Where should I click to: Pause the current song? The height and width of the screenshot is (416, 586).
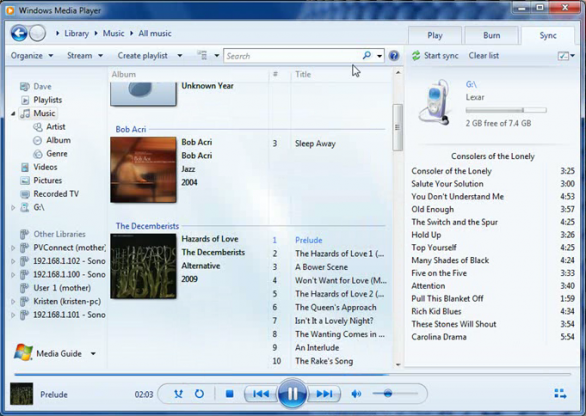click(292, 393)
